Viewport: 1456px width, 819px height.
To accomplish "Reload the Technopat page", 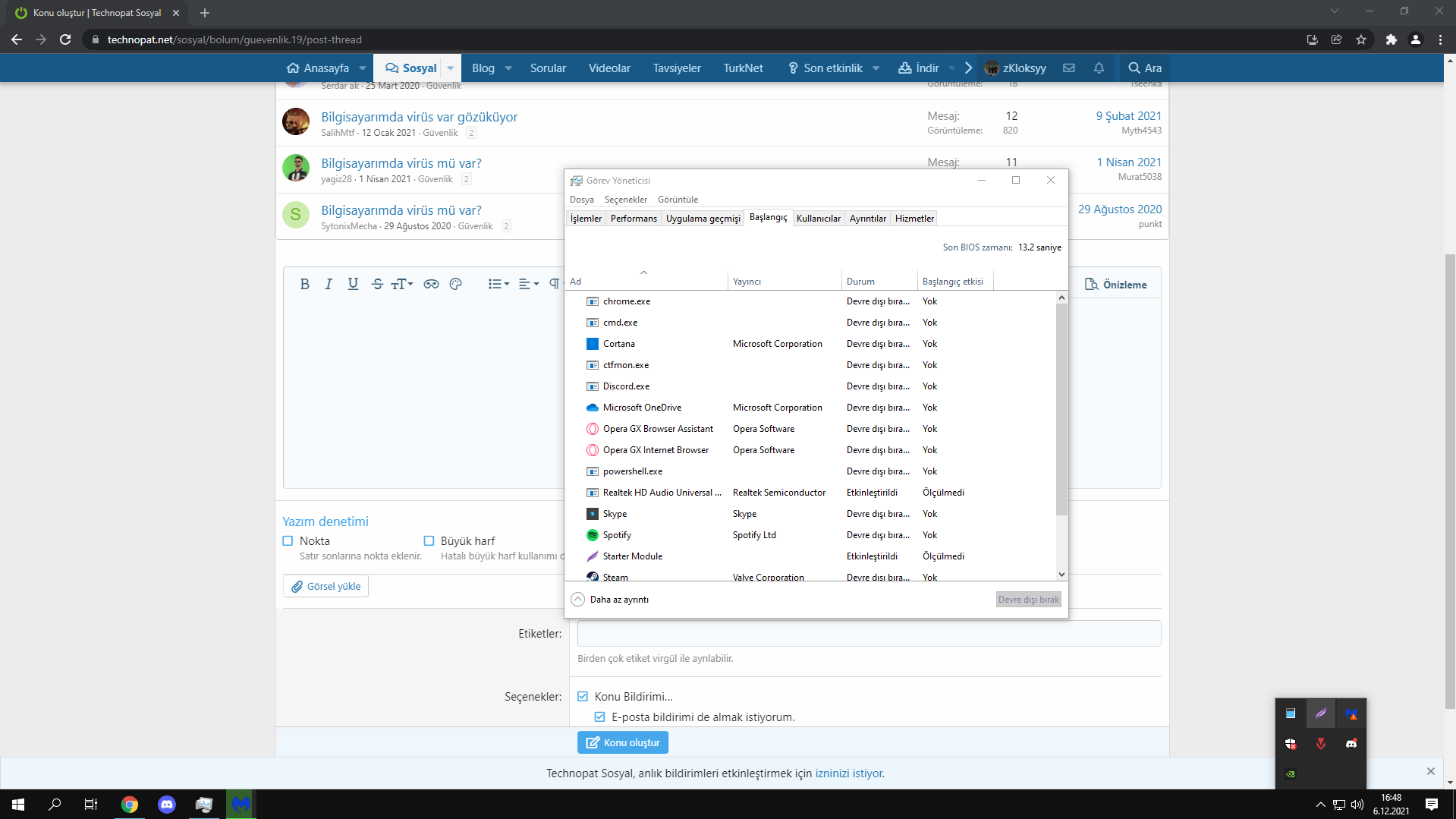I will 65,39.
